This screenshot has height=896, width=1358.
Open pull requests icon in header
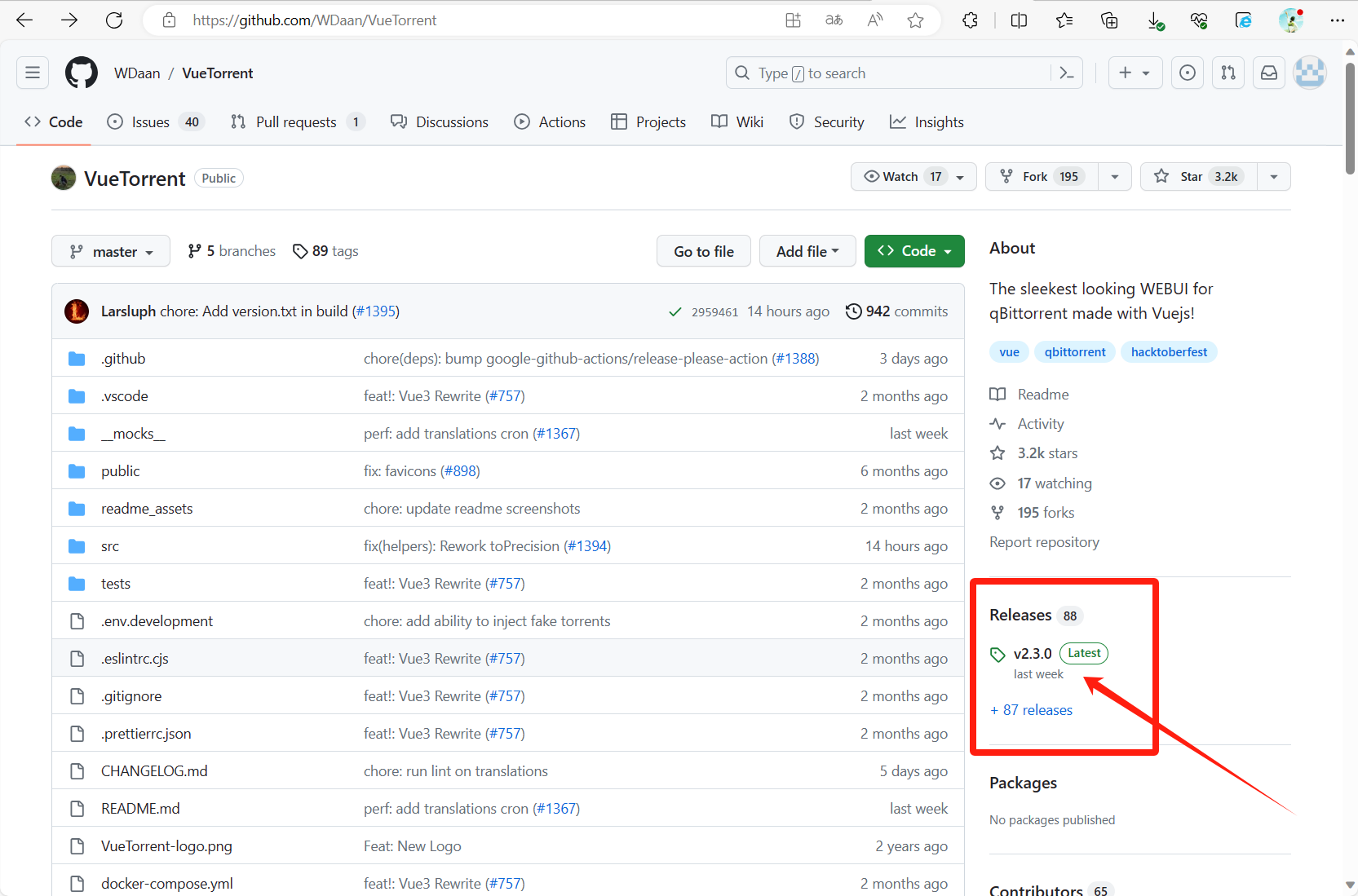click(x=1228, y=73)
